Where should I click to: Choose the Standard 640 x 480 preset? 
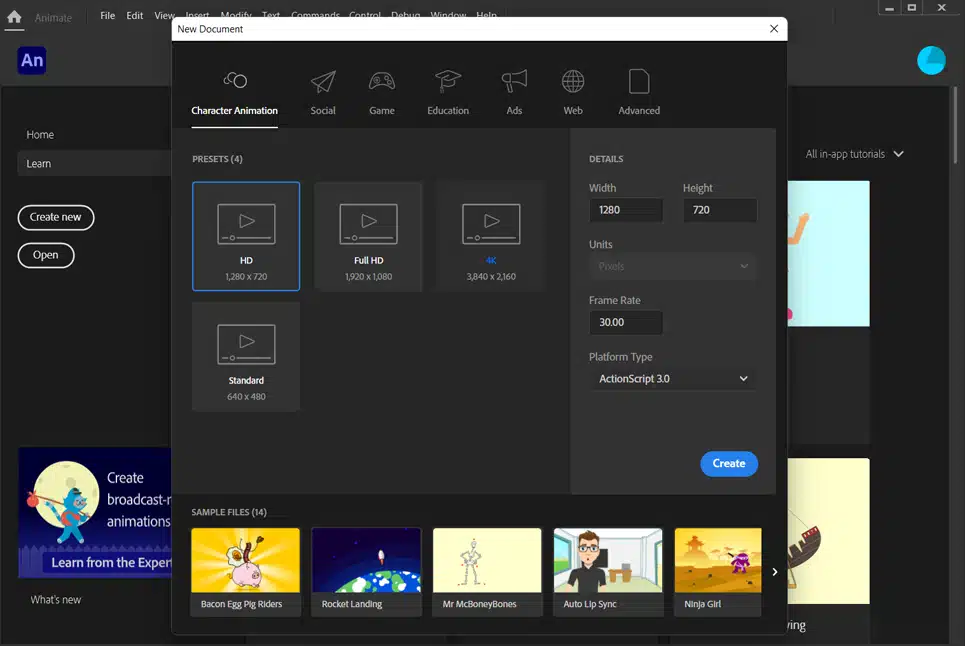click(246, 356)
